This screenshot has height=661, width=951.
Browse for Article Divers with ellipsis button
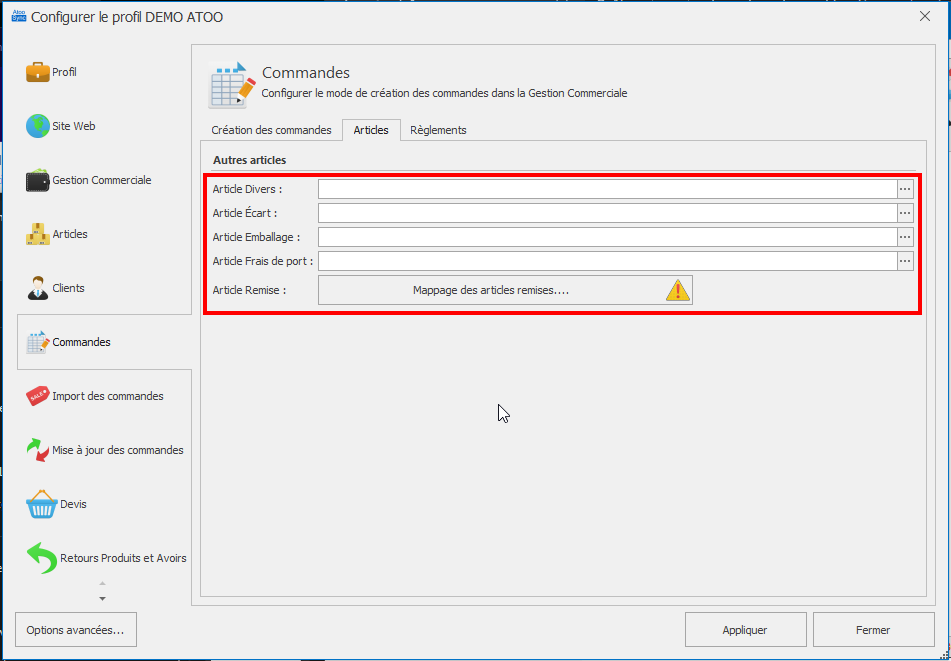point(905,189)
